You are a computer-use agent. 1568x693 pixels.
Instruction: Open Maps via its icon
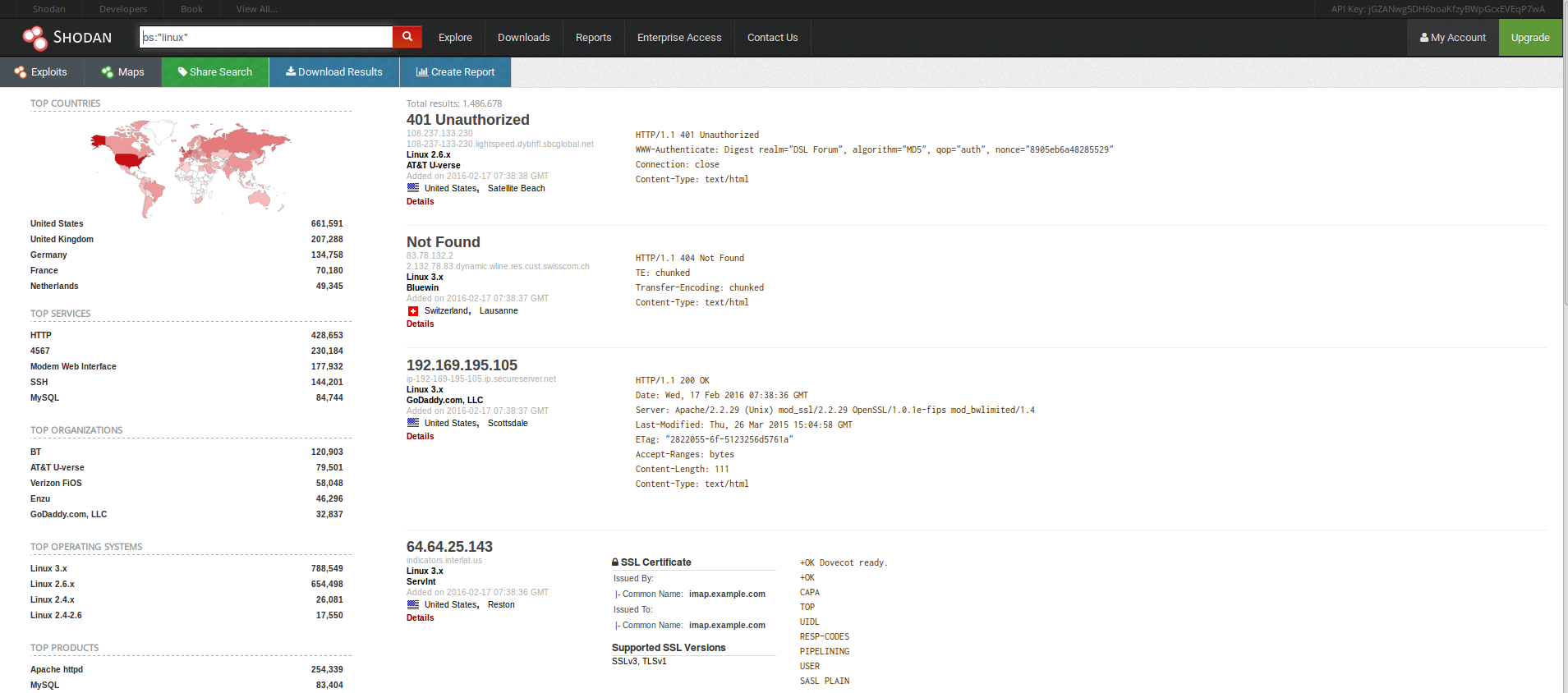tap(108, 72)
